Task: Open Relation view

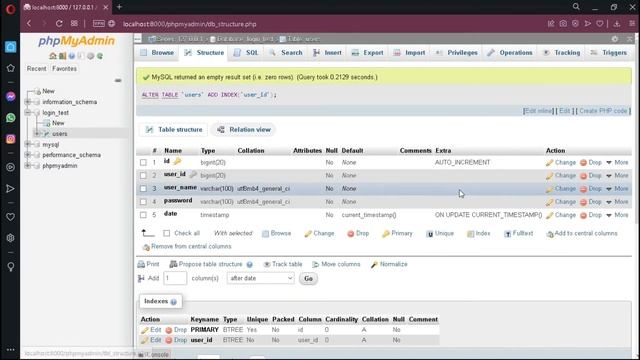Action: coord(244,130)
